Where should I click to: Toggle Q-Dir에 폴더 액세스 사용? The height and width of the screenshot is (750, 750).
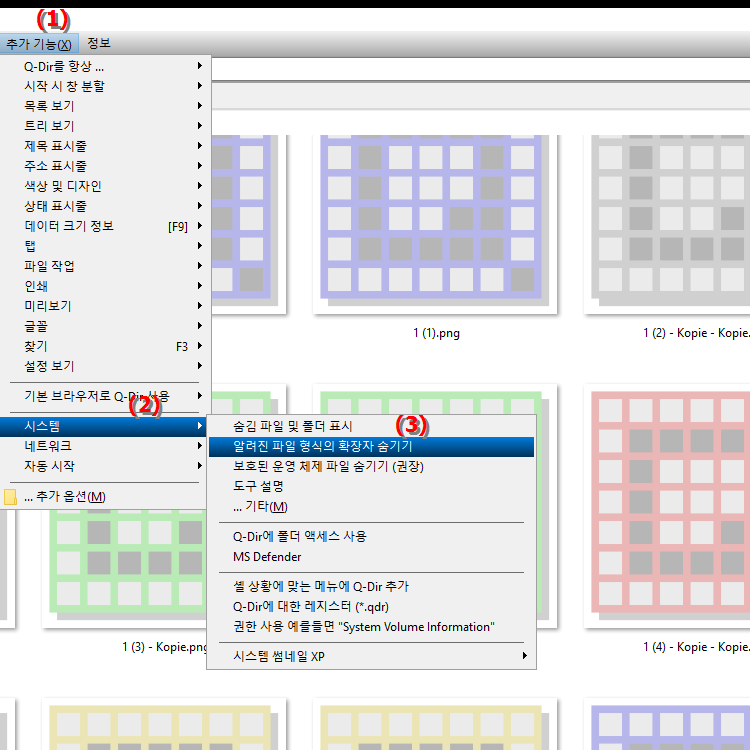pyautogui.click(x=371, y=537)
